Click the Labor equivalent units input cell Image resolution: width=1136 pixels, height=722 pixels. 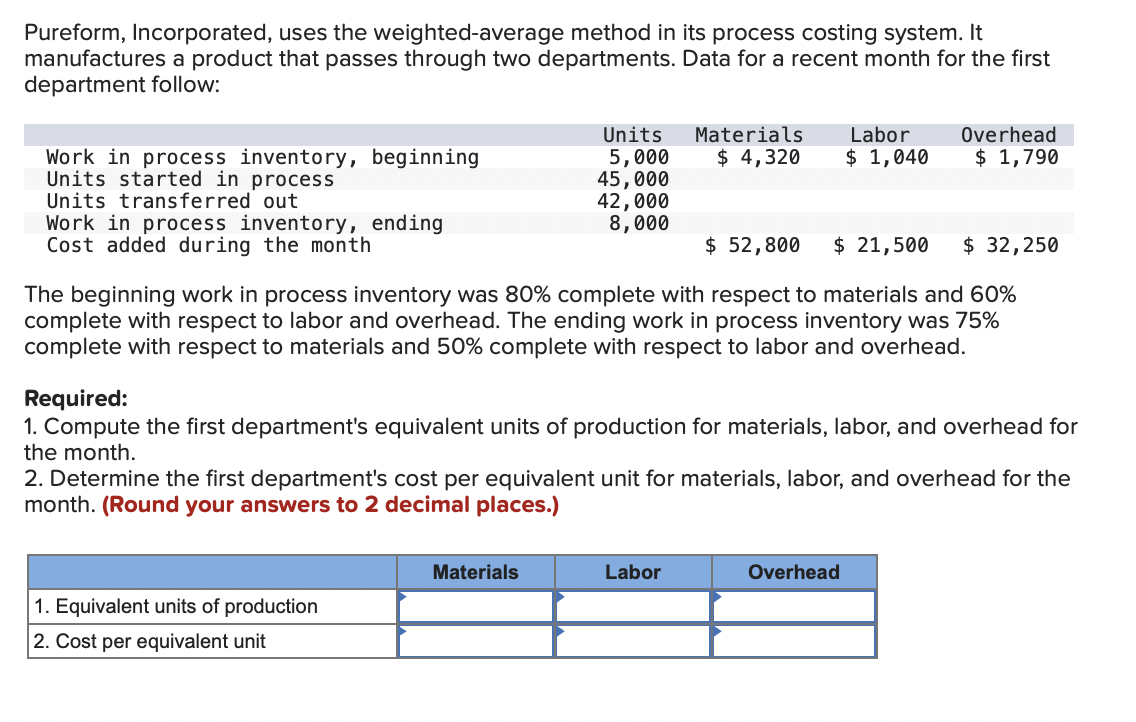point(633,606)
